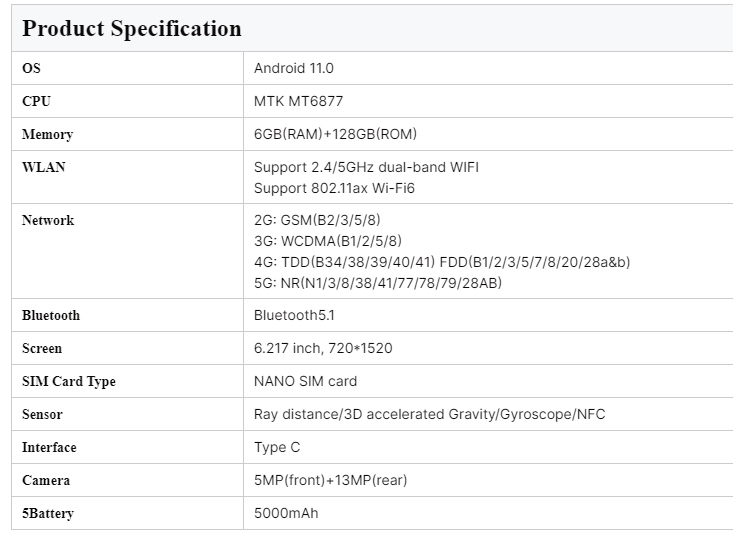Select the 5G NR bands line
This screenshot has height=537, width=748.
378,283
